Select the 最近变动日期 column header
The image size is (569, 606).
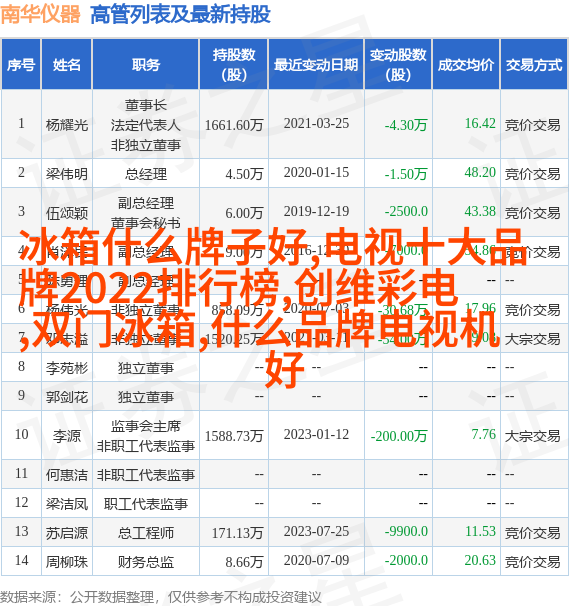click(x=316, y=65)
